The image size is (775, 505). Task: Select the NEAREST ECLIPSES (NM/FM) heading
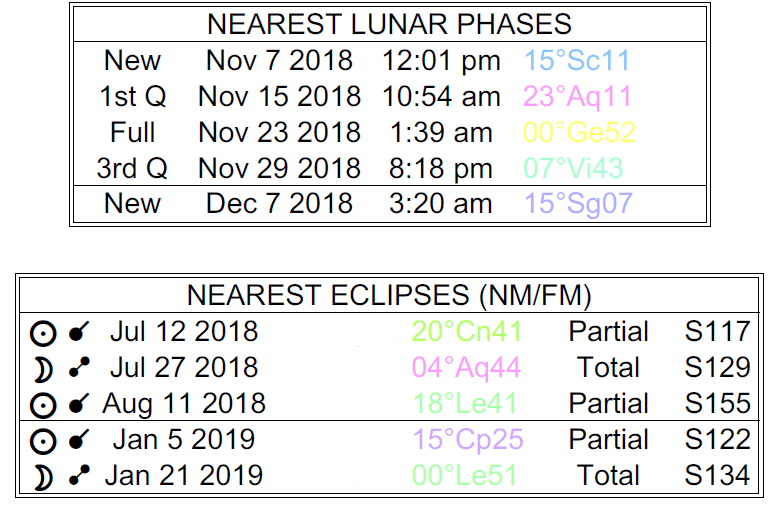[389, 296]
